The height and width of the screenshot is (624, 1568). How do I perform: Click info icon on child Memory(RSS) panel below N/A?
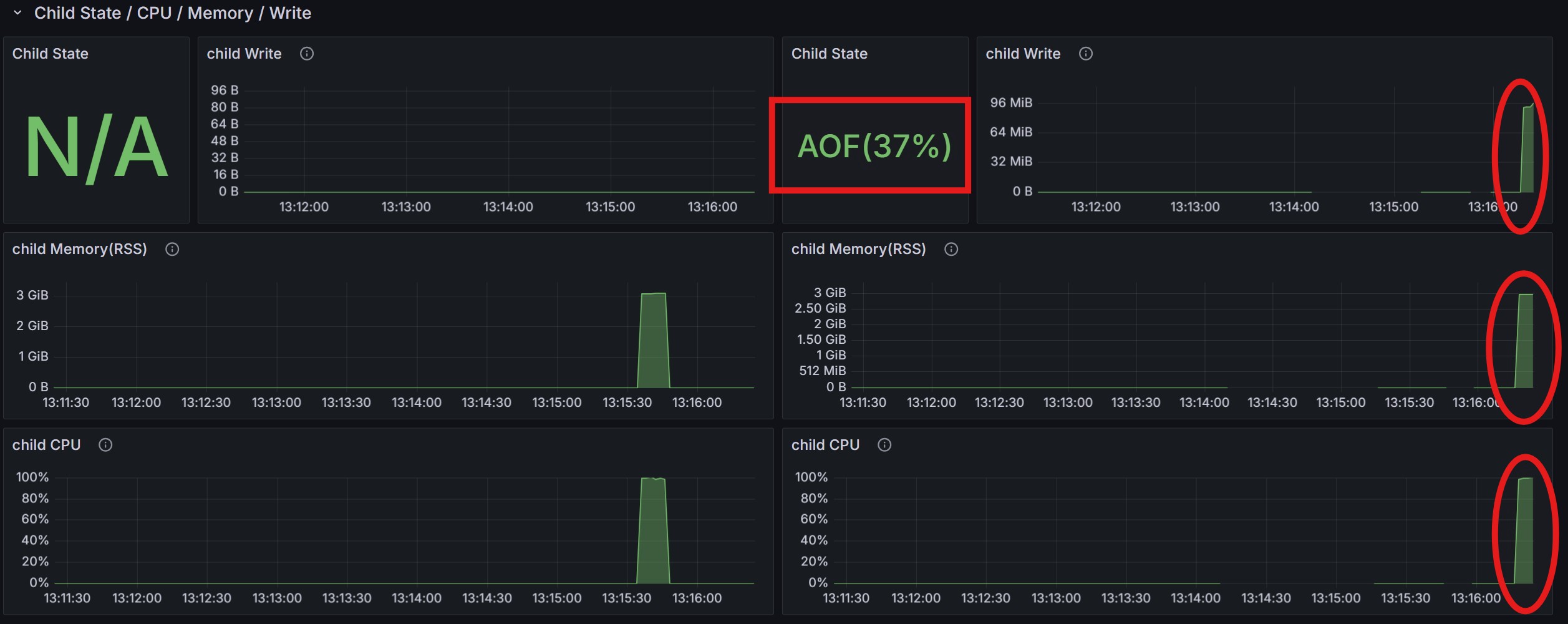(x=172, y=250)
